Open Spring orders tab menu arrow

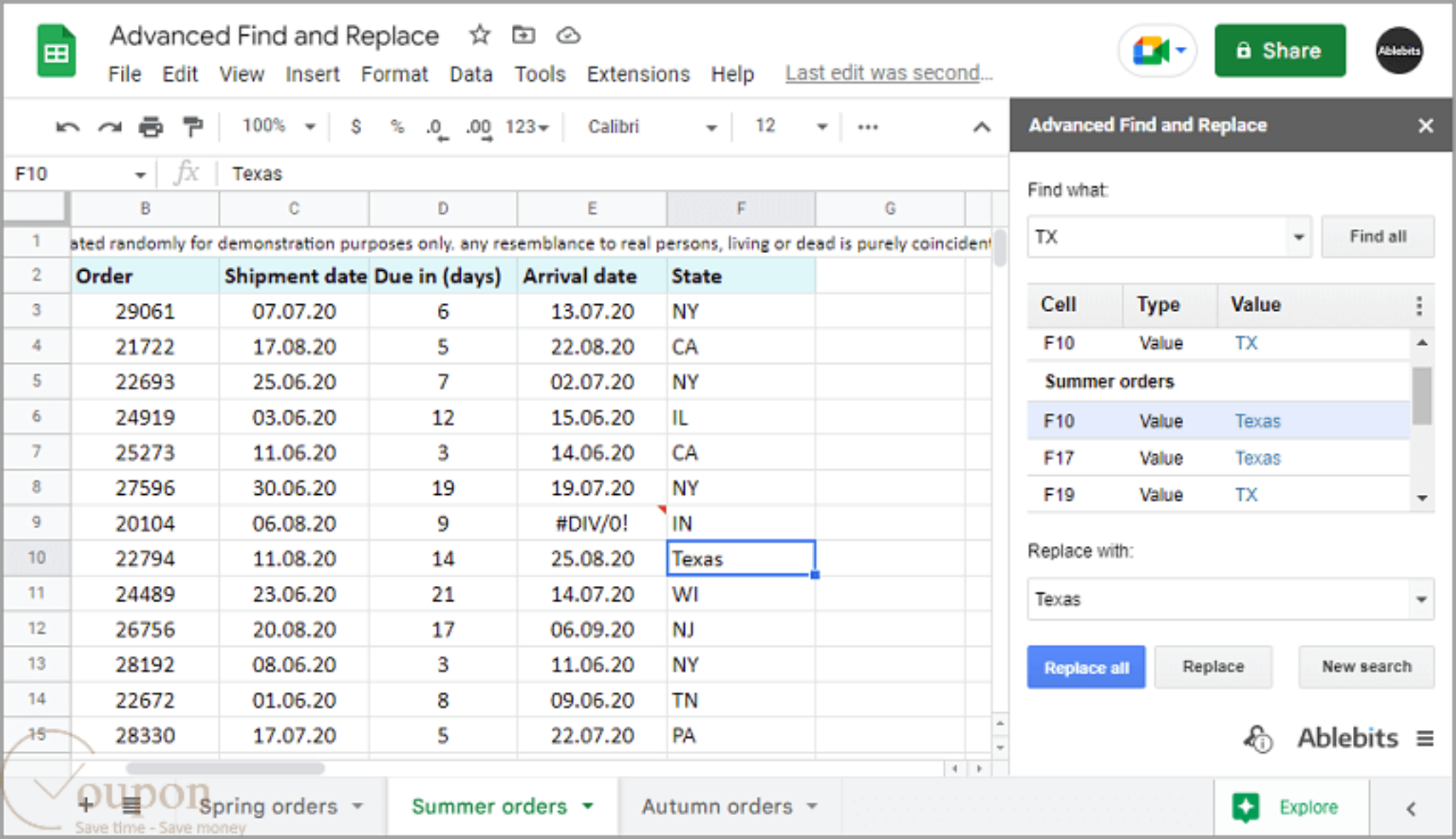358,806
